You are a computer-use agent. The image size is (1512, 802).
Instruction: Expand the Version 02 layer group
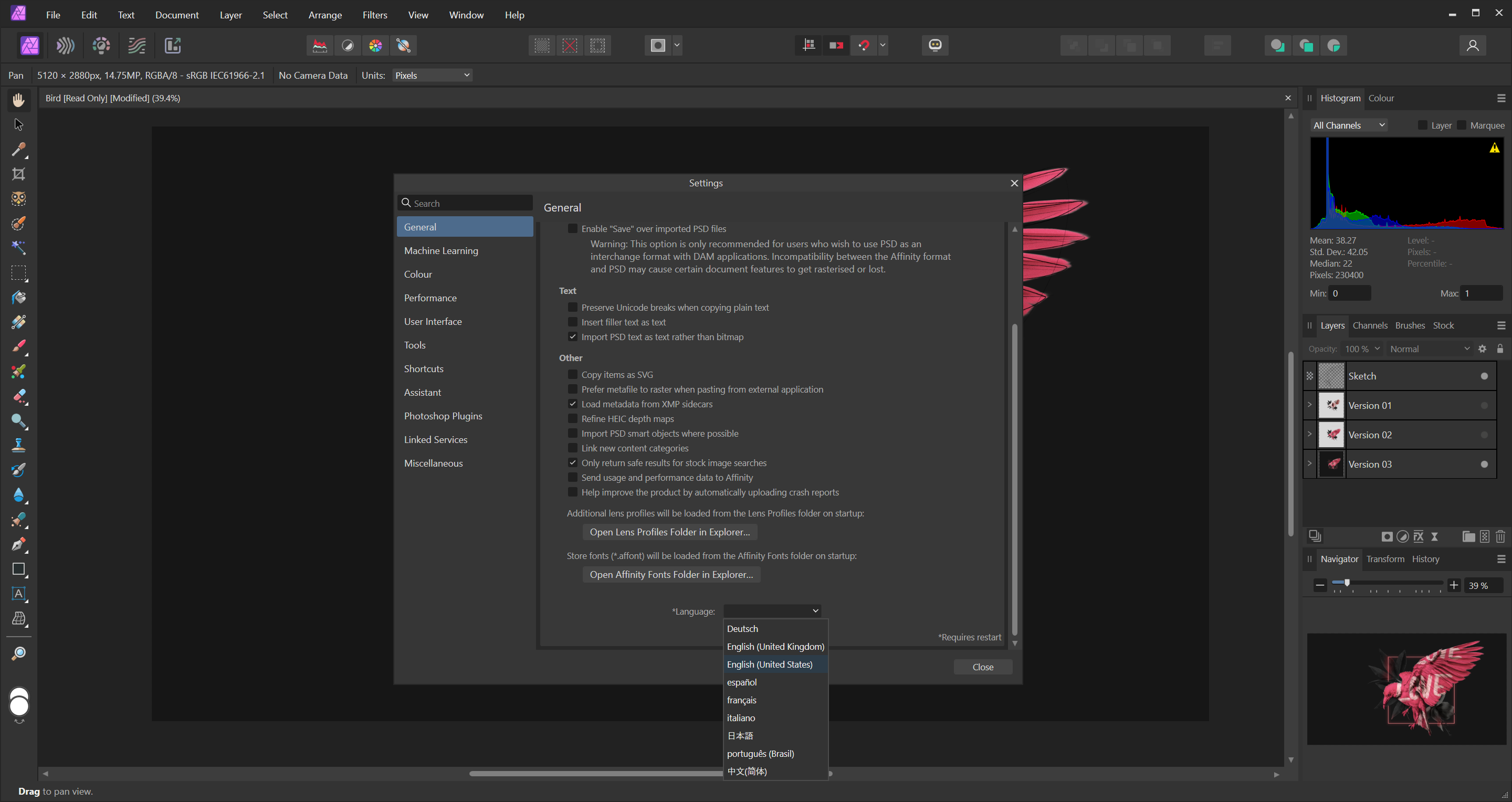[1309, 434]
